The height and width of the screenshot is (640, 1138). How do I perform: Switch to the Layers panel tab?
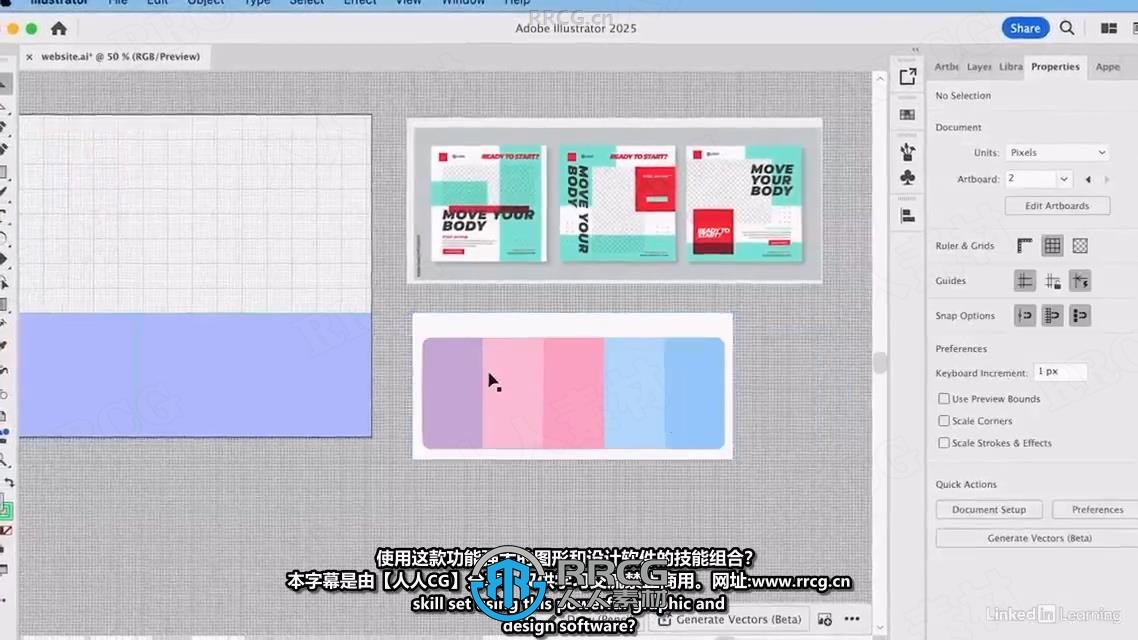tap(978, 67)
